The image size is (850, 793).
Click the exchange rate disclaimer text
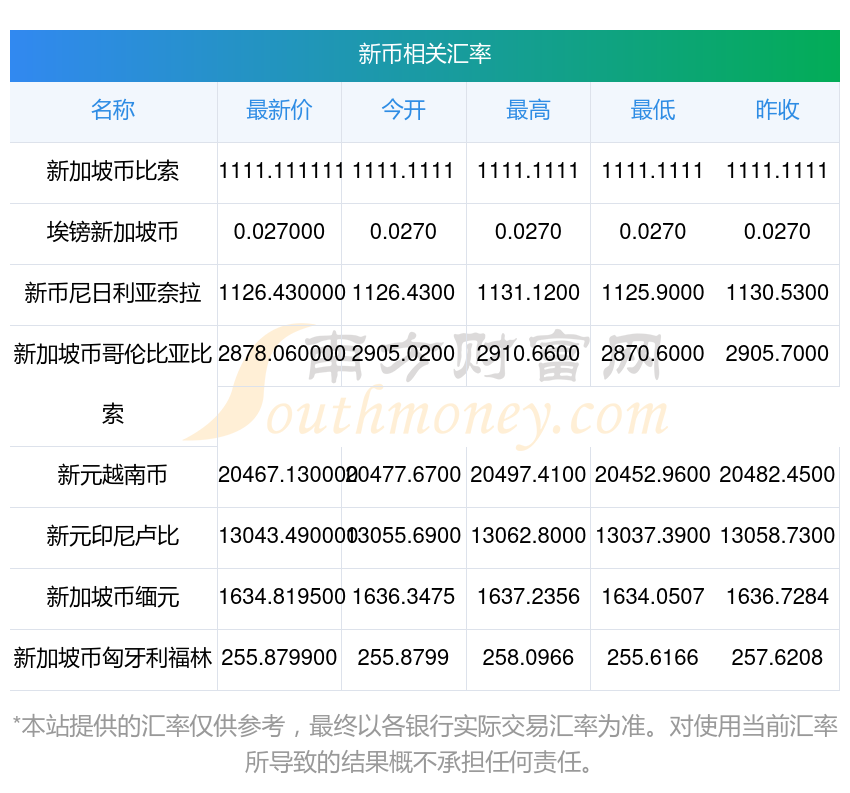[x=424, y=743]
